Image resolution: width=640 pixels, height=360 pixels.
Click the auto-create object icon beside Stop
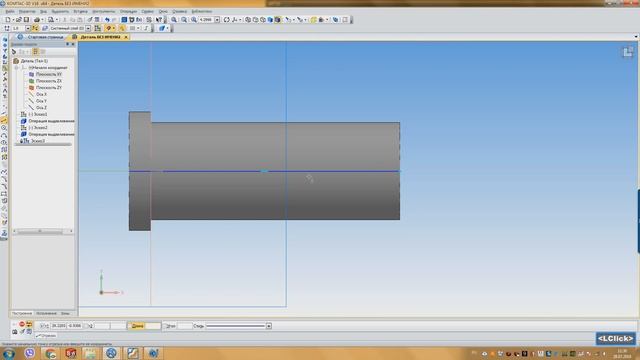pyautogui.click(x=29, y=324)
